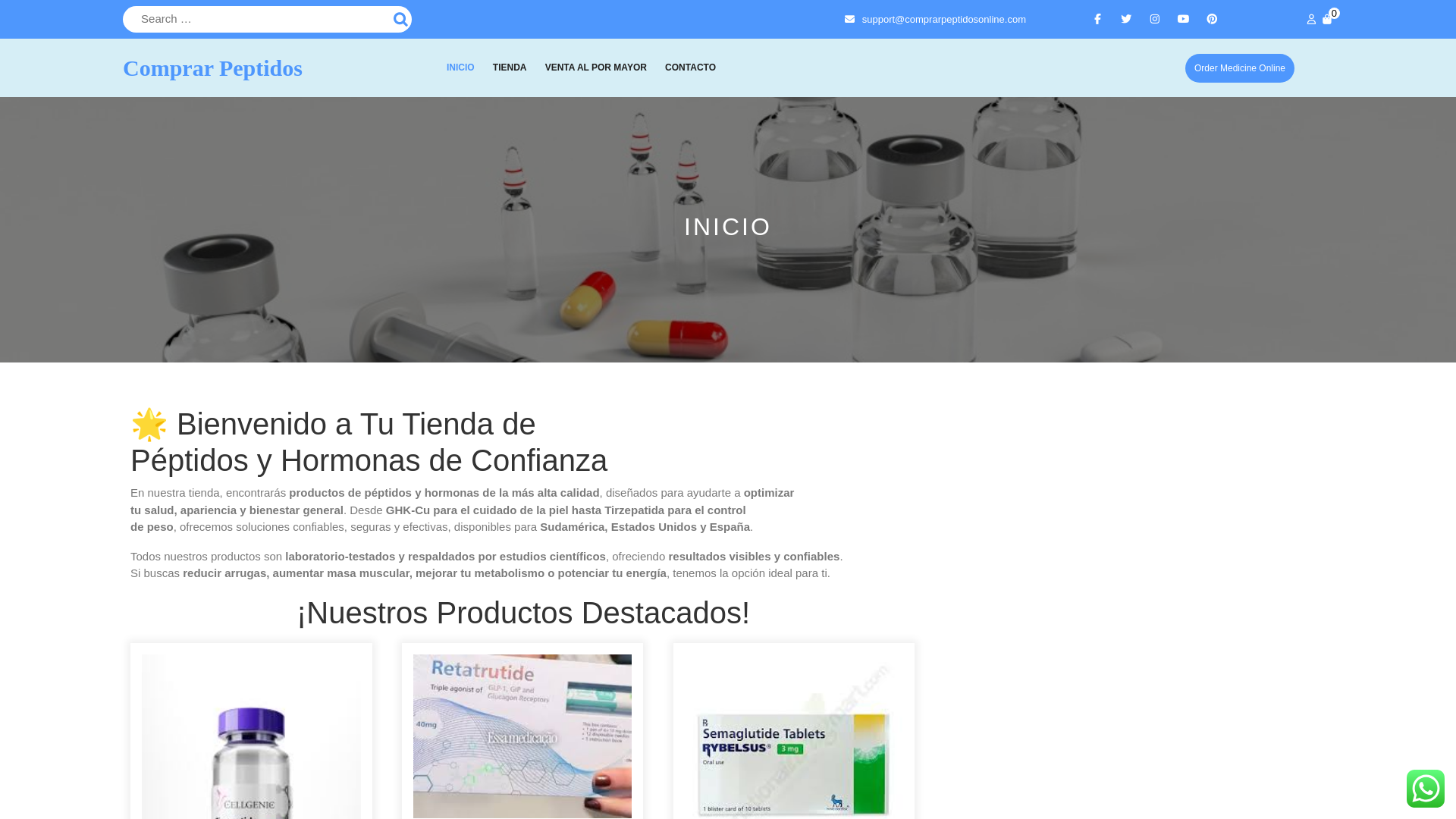
Task: Open the YouTube social link
Action: point(1183,19)
